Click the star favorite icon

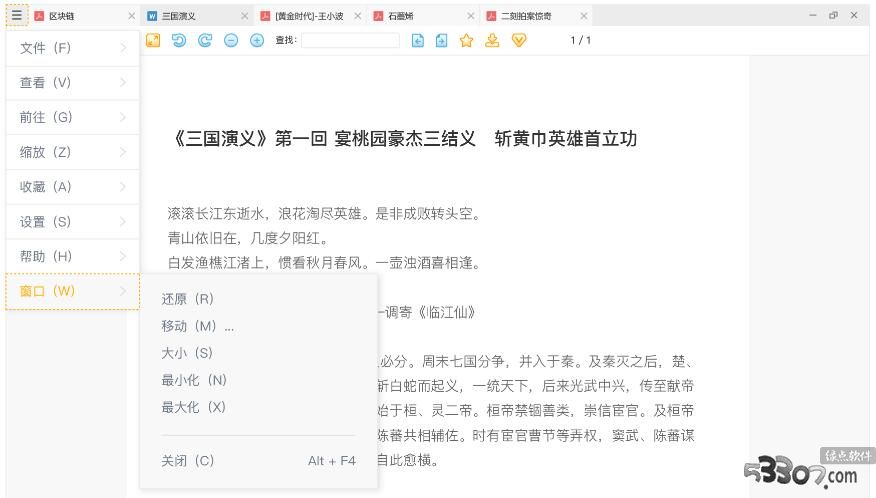(x=466, y=40)
